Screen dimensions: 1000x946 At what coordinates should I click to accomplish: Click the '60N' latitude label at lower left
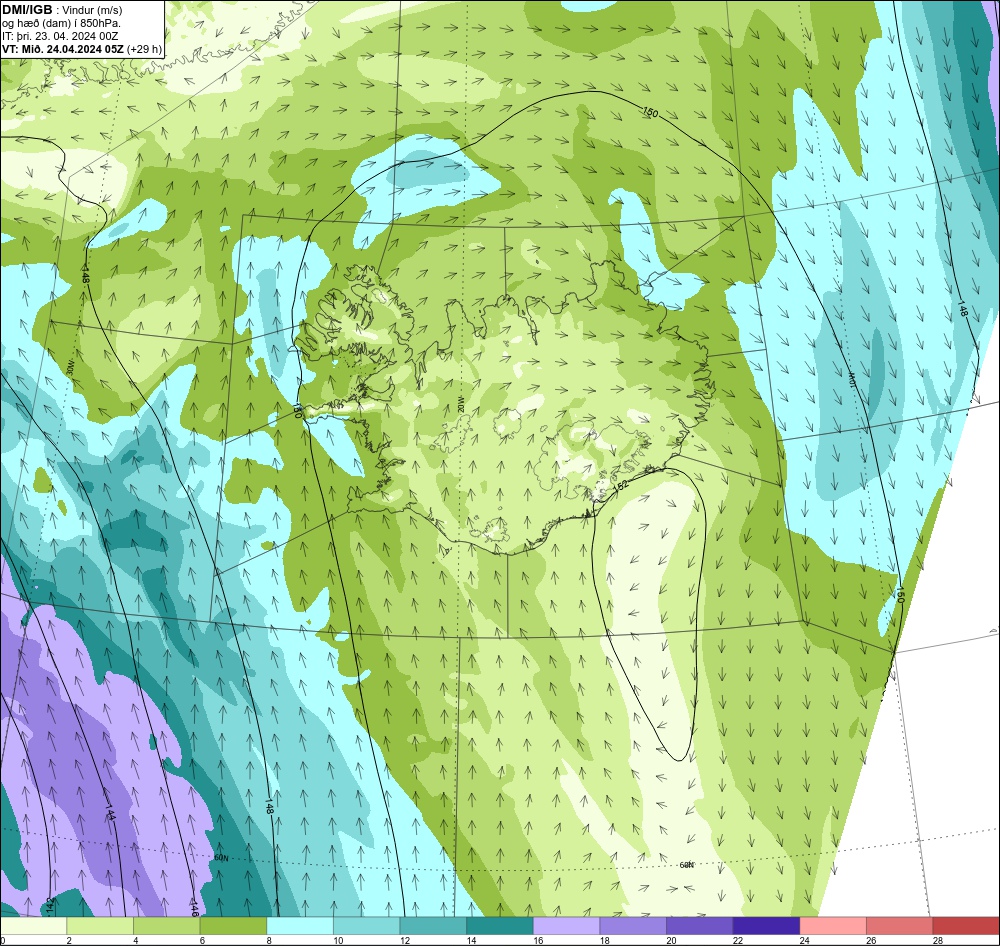221,858
